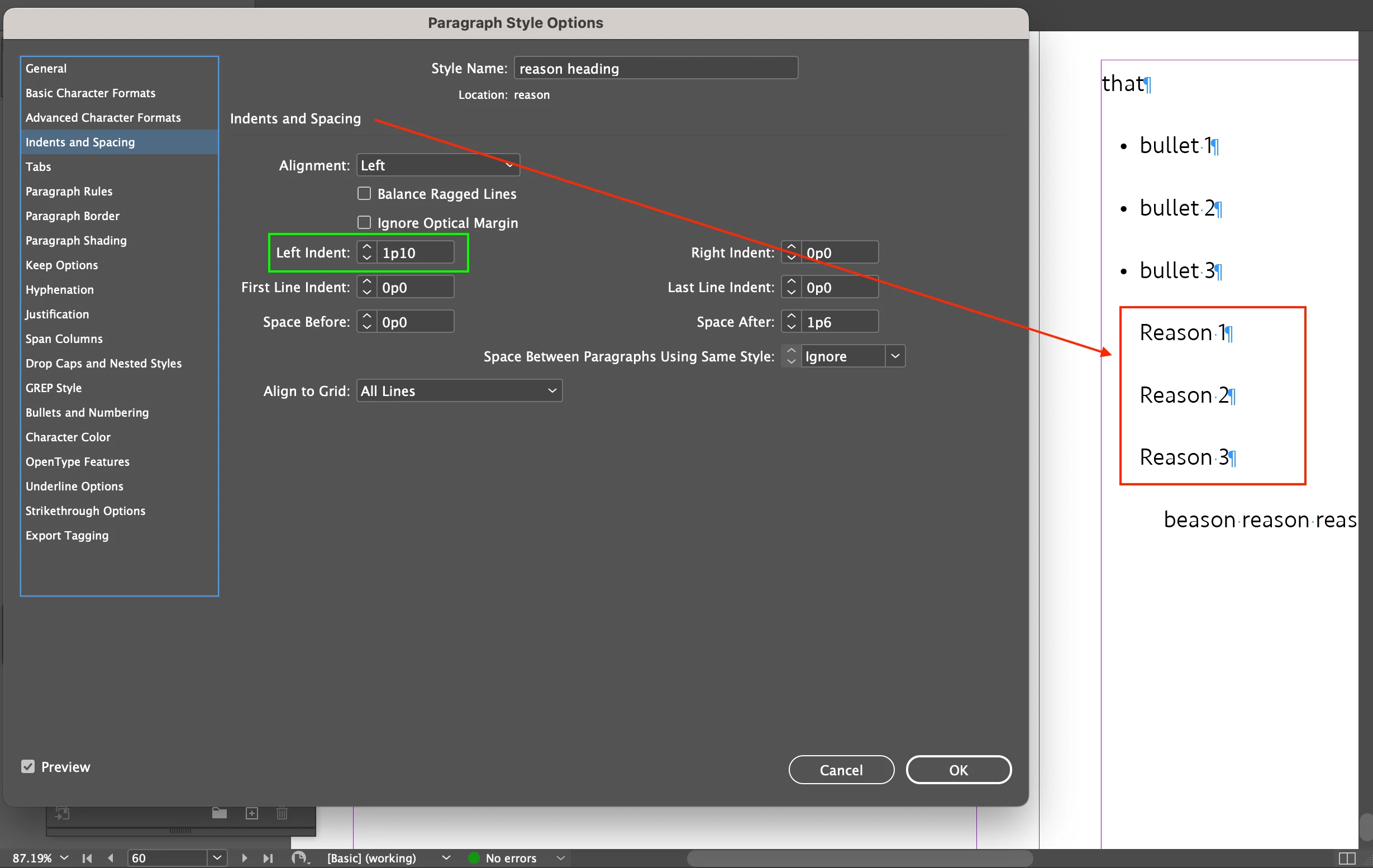Click the Cancel button
1373x868 pixels.
click(x=841, y=770)
